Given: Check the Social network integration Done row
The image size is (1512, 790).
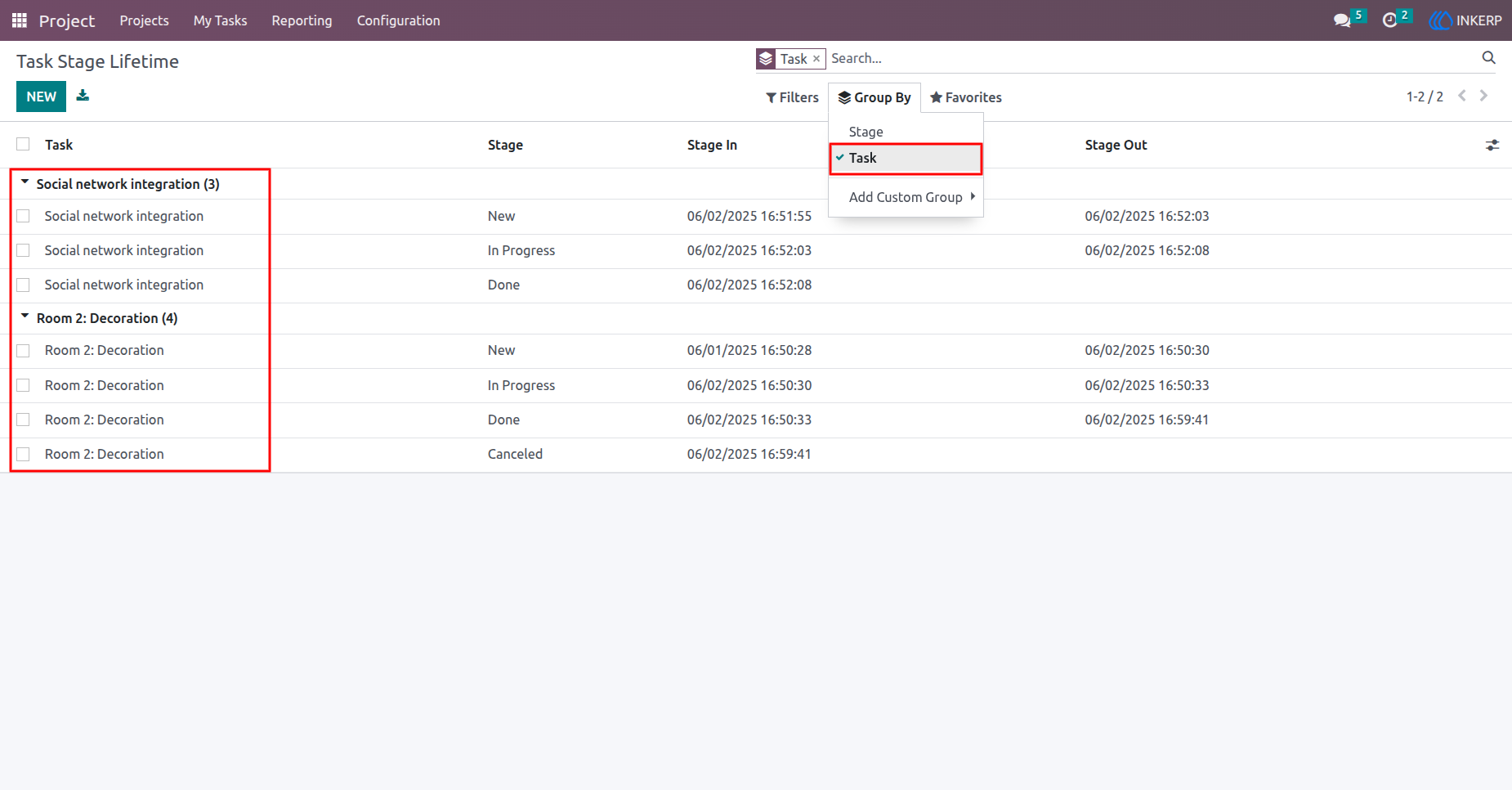Looking at the screenshot, I should pos(23,285).
